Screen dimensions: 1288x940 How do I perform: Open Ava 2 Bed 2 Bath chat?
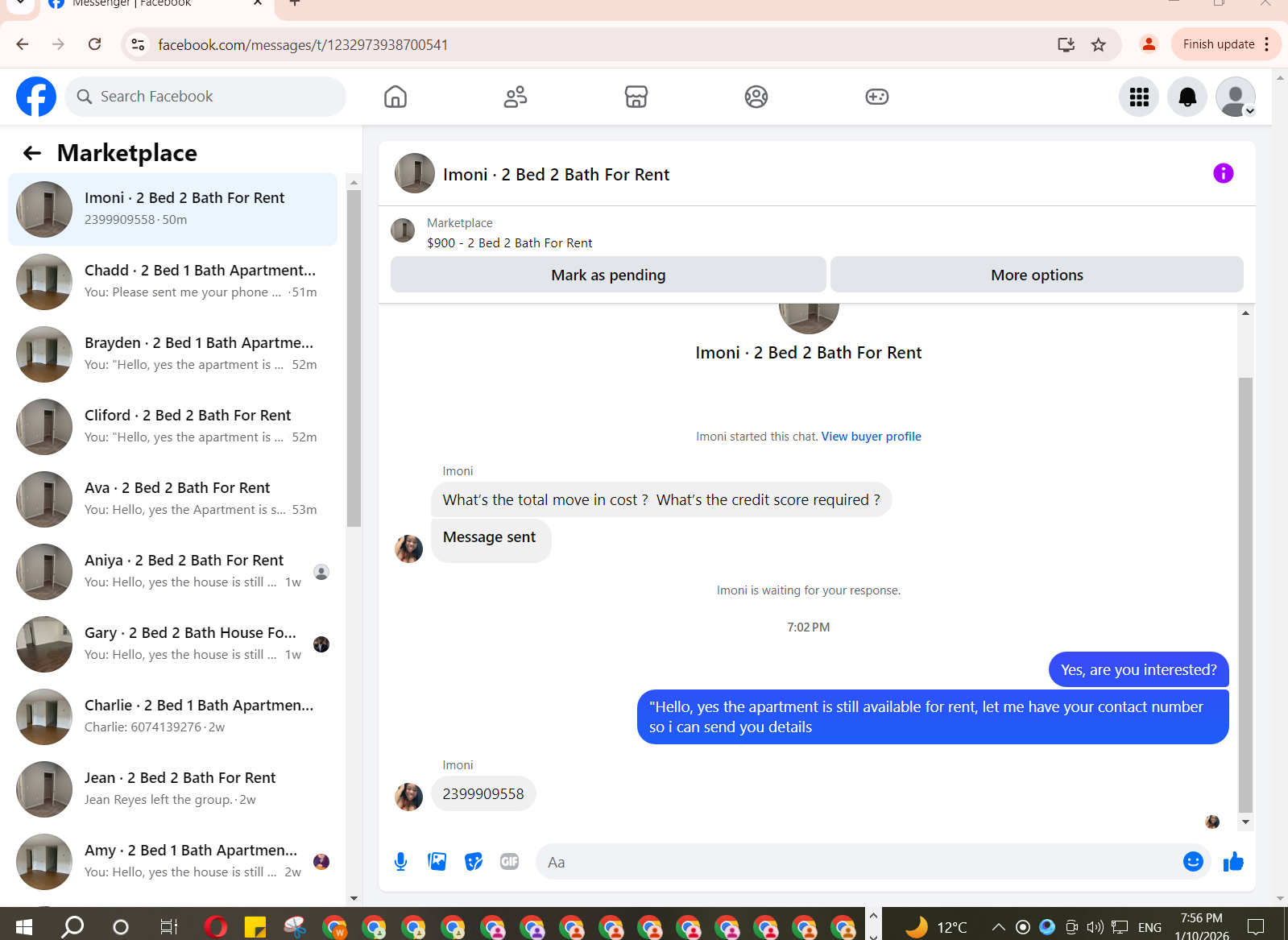coord(173,499)
